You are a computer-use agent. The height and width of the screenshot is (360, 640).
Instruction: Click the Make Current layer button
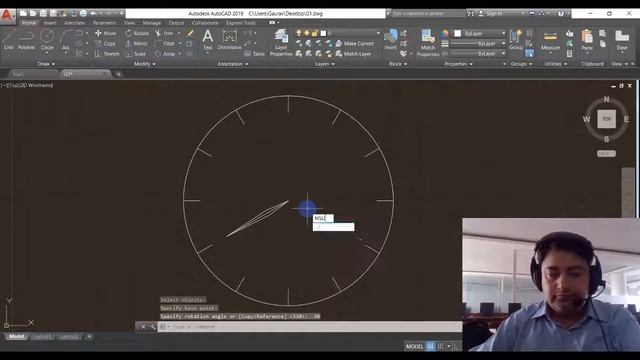point(354,43)
